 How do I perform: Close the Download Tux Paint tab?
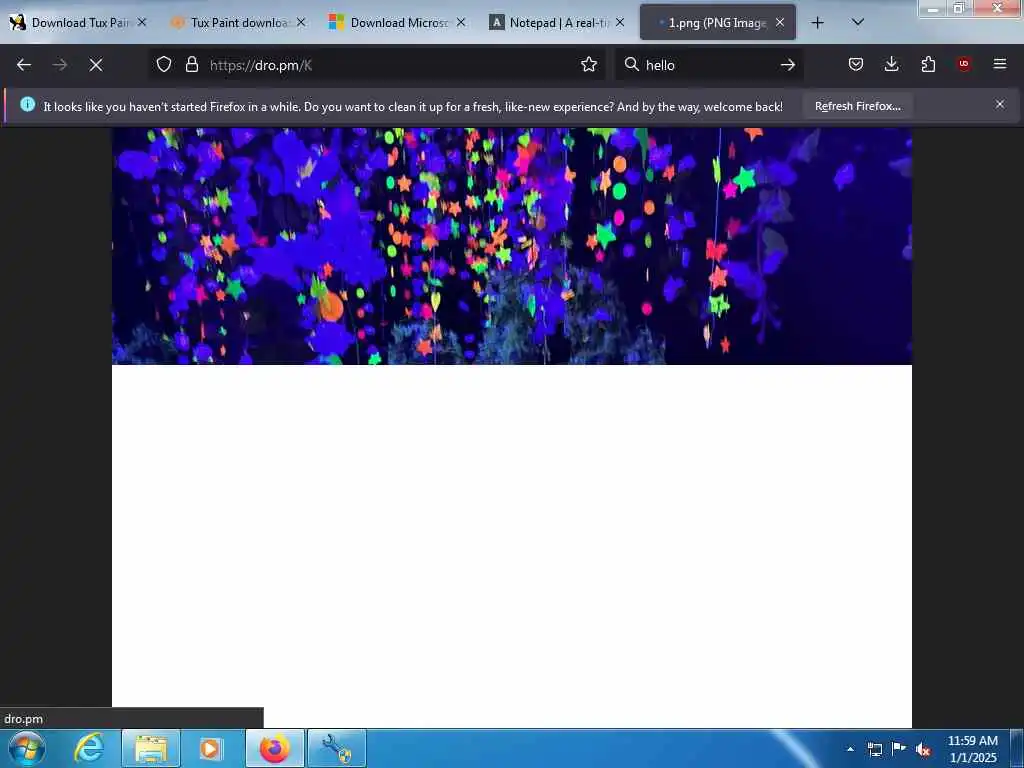[x=142, y=22]
